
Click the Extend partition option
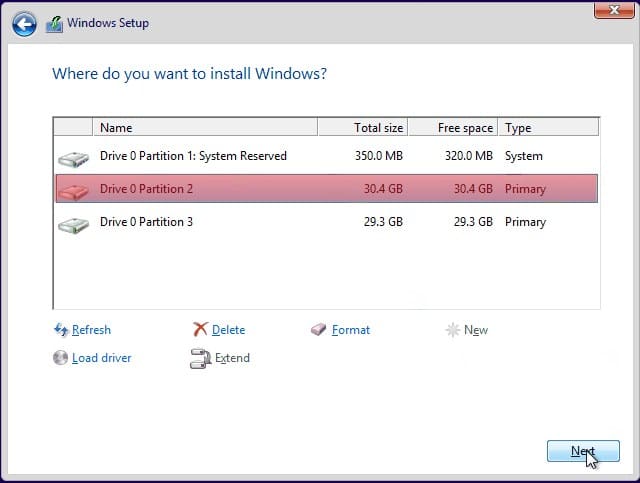(x=232, y=358)
